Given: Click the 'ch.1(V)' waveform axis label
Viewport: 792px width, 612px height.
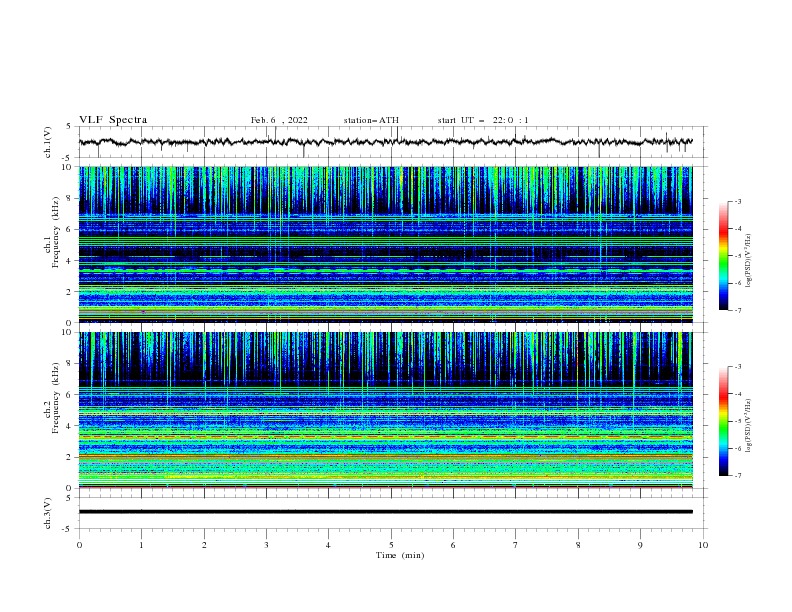Looking at the screenshot, I should coord(48,142).
